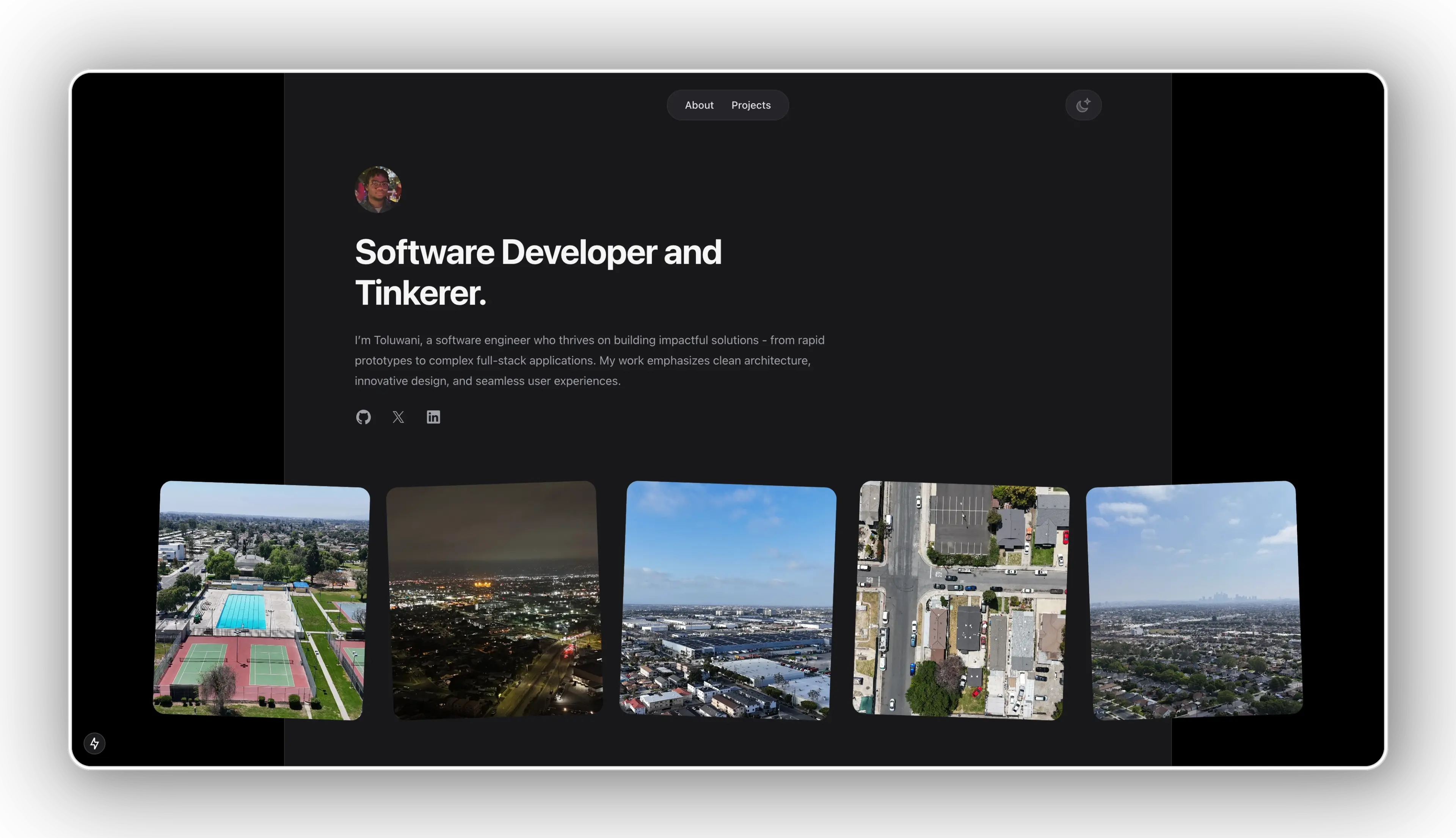
Task: Toggle dark mode with moon icon
Action: coord(1083,105)
